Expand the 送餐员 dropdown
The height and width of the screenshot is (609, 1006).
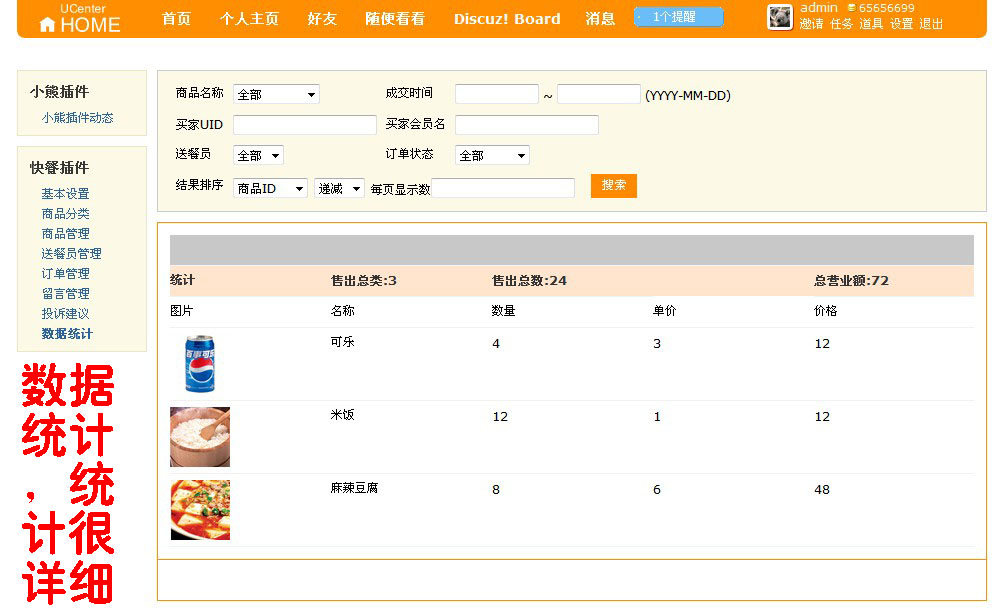(258, 155)
